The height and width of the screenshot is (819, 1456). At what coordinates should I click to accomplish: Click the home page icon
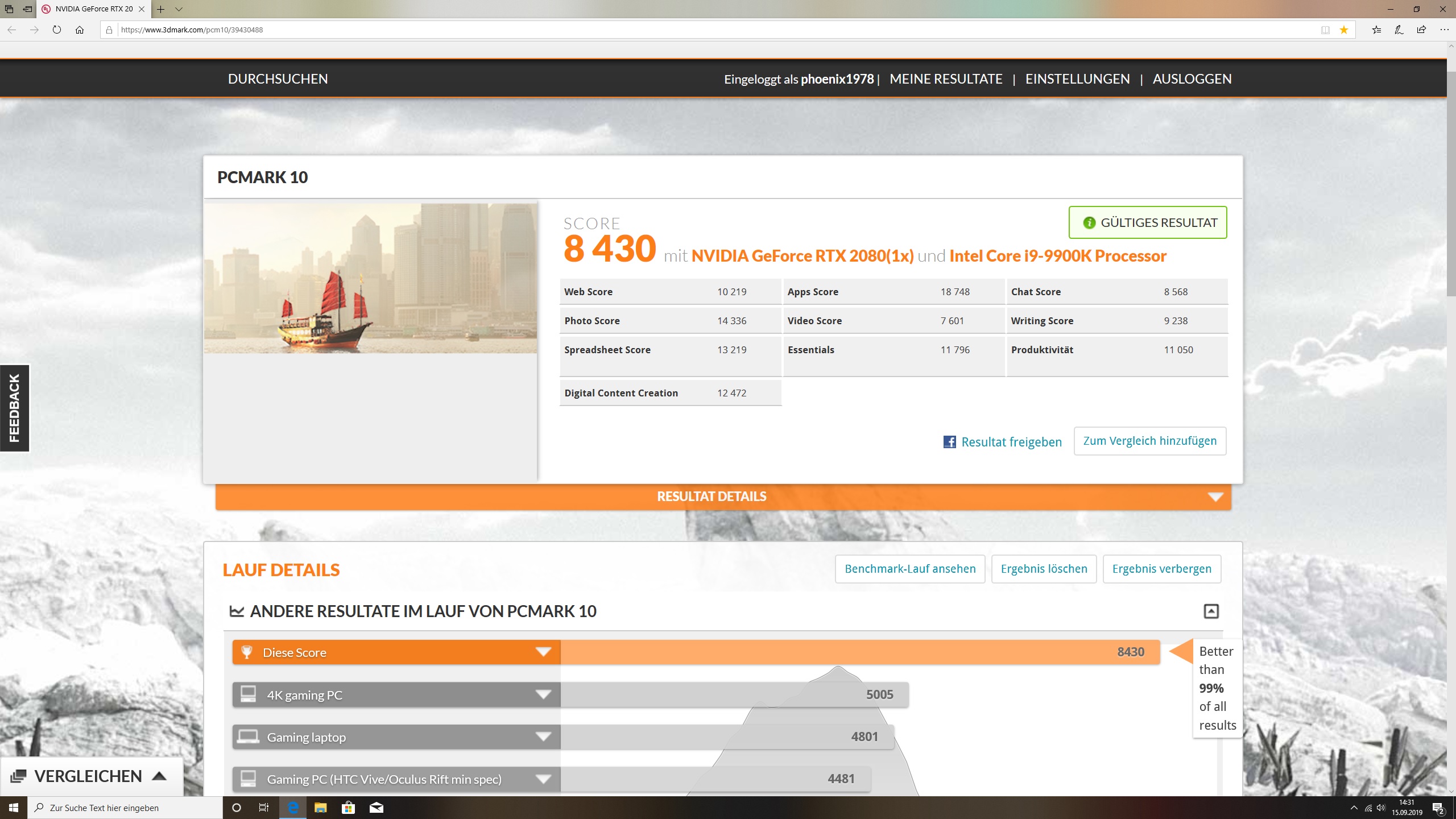coord(80,30)
